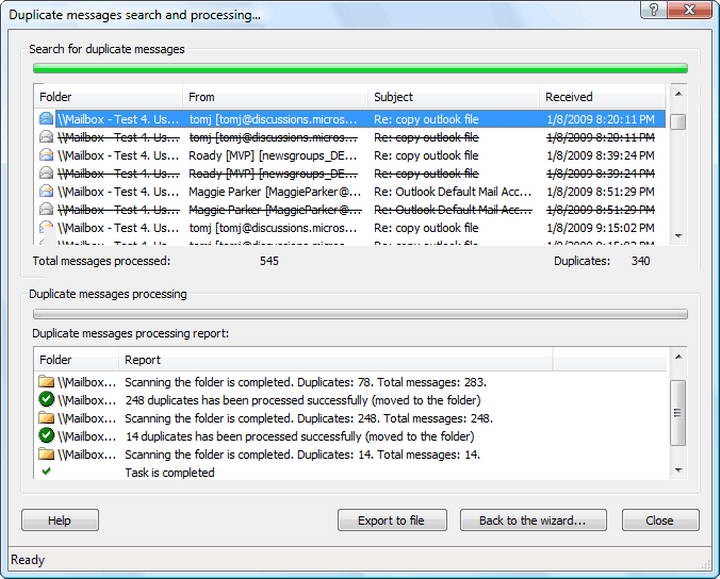Go Back to the wizard
The image size is (720, 579).
point(533,520)
